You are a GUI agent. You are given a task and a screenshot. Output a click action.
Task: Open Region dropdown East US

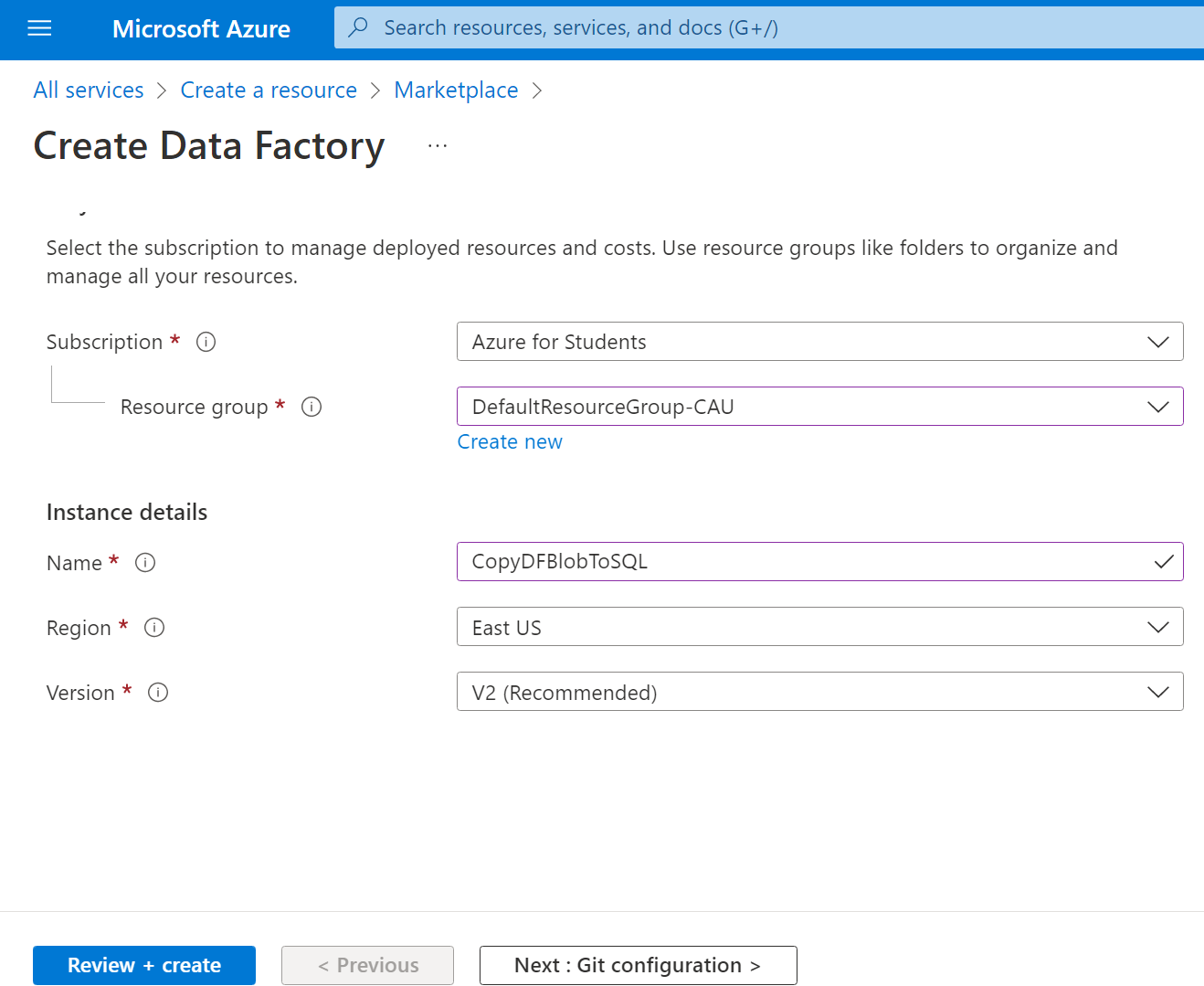coord(820,627)
